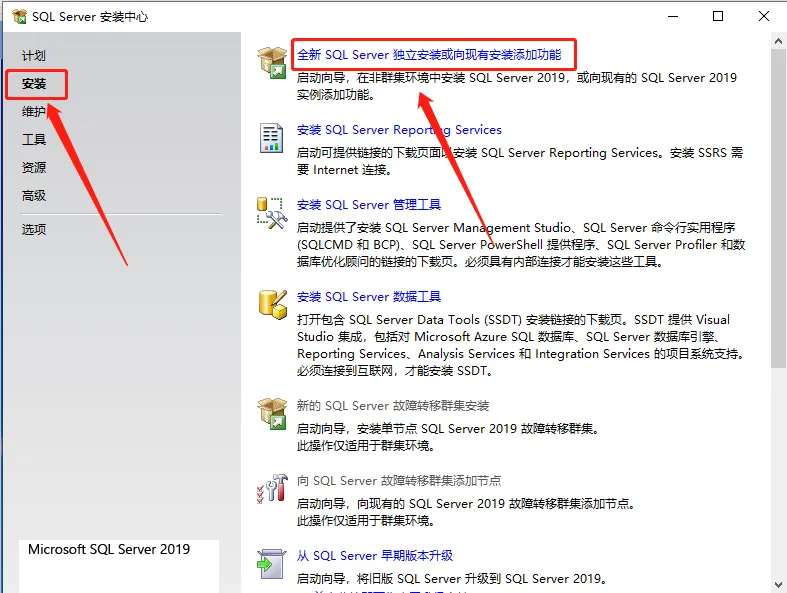Click the description mentioning SSDT 提供 Visual Studio 集成

[x=520, y=345]
